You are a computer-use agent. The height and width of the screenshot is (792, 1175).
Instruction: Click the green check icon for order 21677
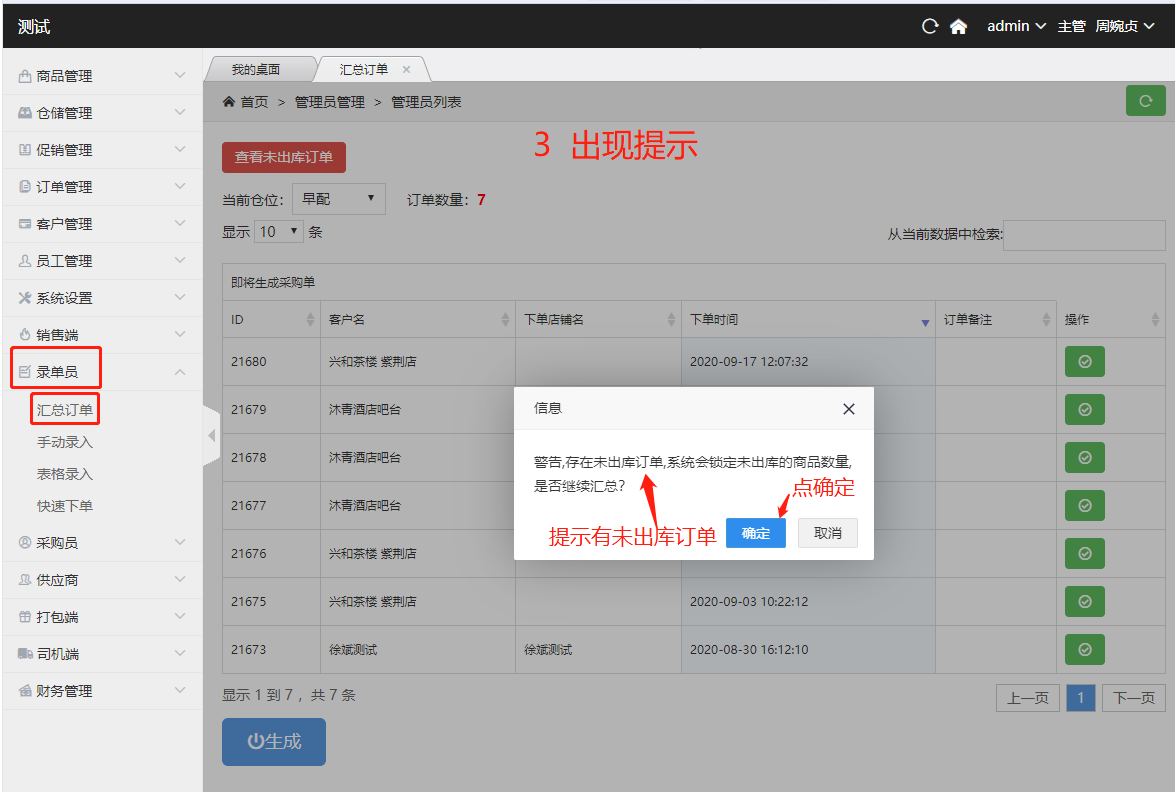[x=1084, y=506]
